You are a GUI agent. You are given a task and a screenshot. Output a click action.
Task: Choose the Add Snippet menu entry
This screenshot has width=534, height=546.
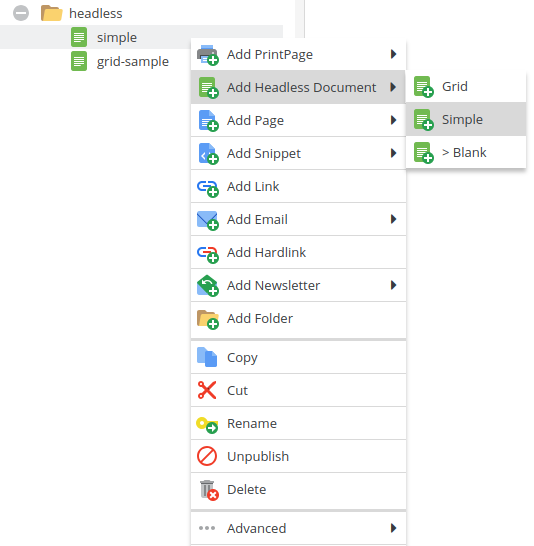pyautogui.click(x=298, y=153)
